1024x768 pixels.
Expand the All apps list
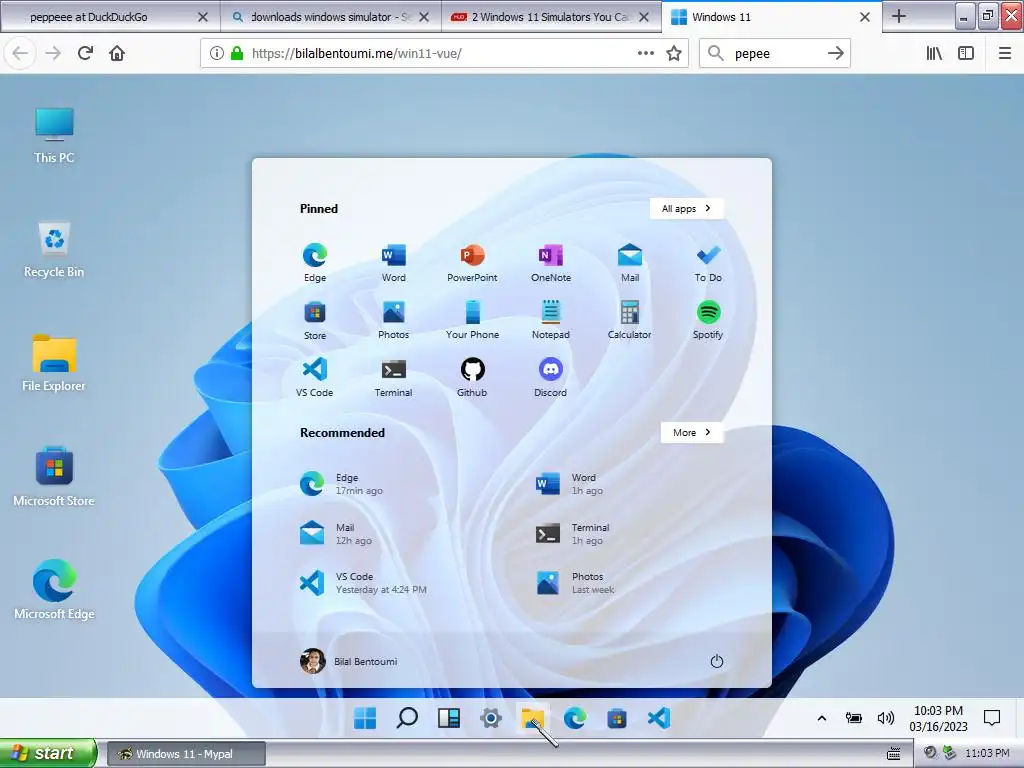click(686, 208)
